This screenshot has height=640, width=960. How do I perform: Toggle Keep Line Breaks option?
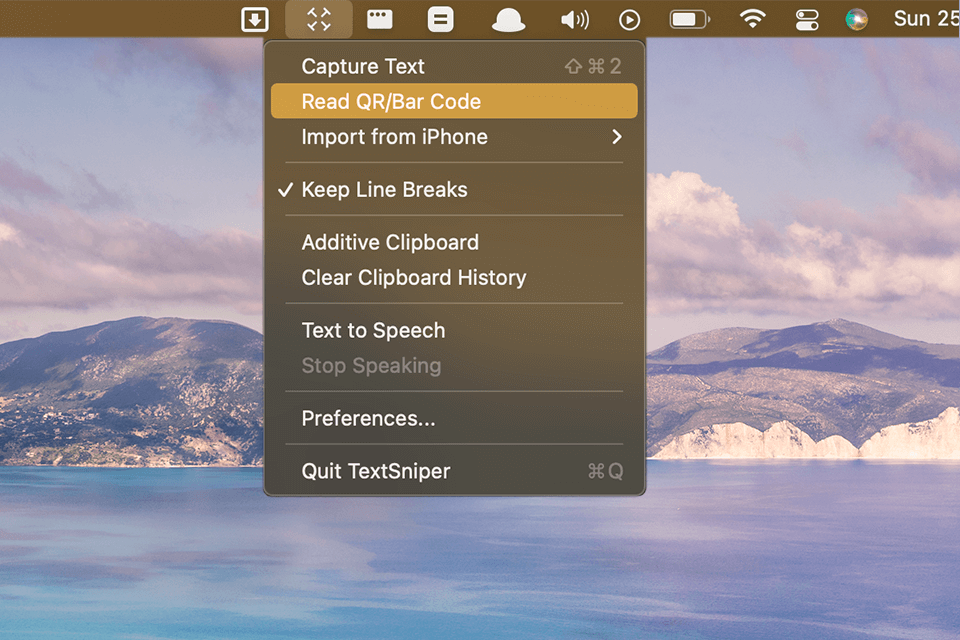[454, 189]
